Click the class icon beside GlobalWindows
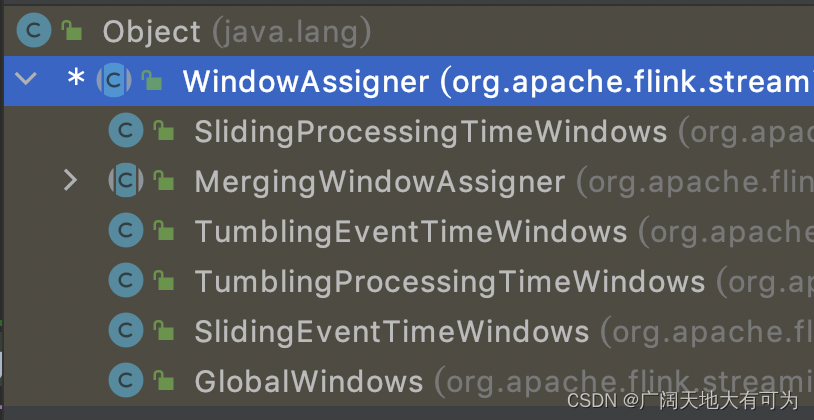 coord(126,381)
